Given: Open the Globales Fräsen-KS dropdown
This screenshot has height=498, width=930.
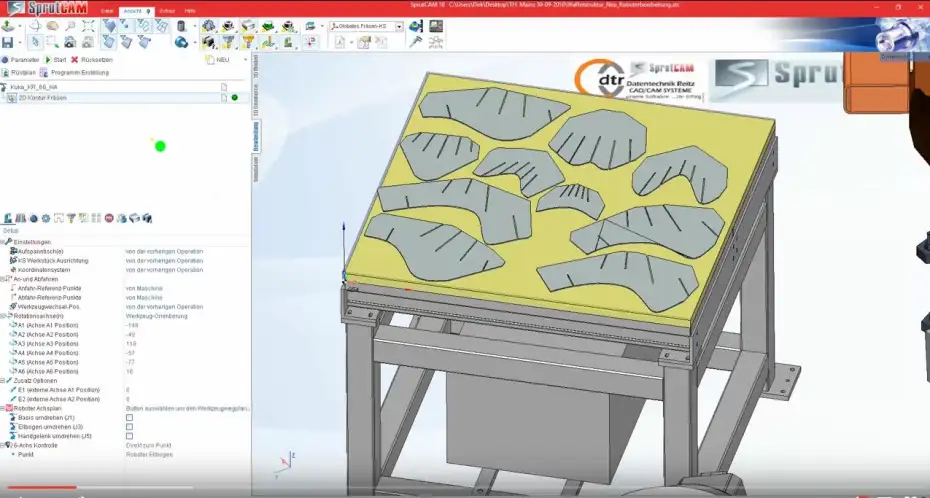Looking at the screenshot, I should coord(399,27).
